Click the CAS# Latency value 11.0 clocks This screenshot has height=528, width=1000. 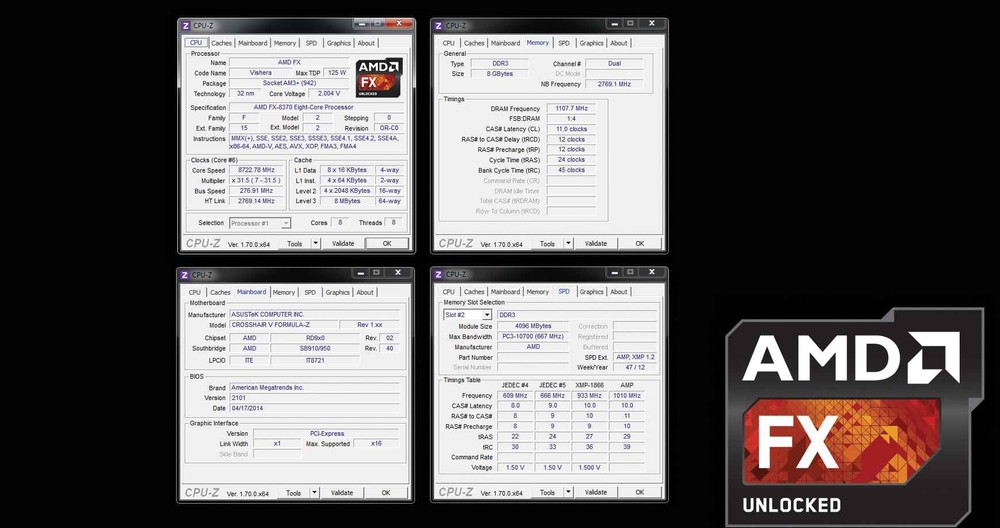[x=571, y=129]
